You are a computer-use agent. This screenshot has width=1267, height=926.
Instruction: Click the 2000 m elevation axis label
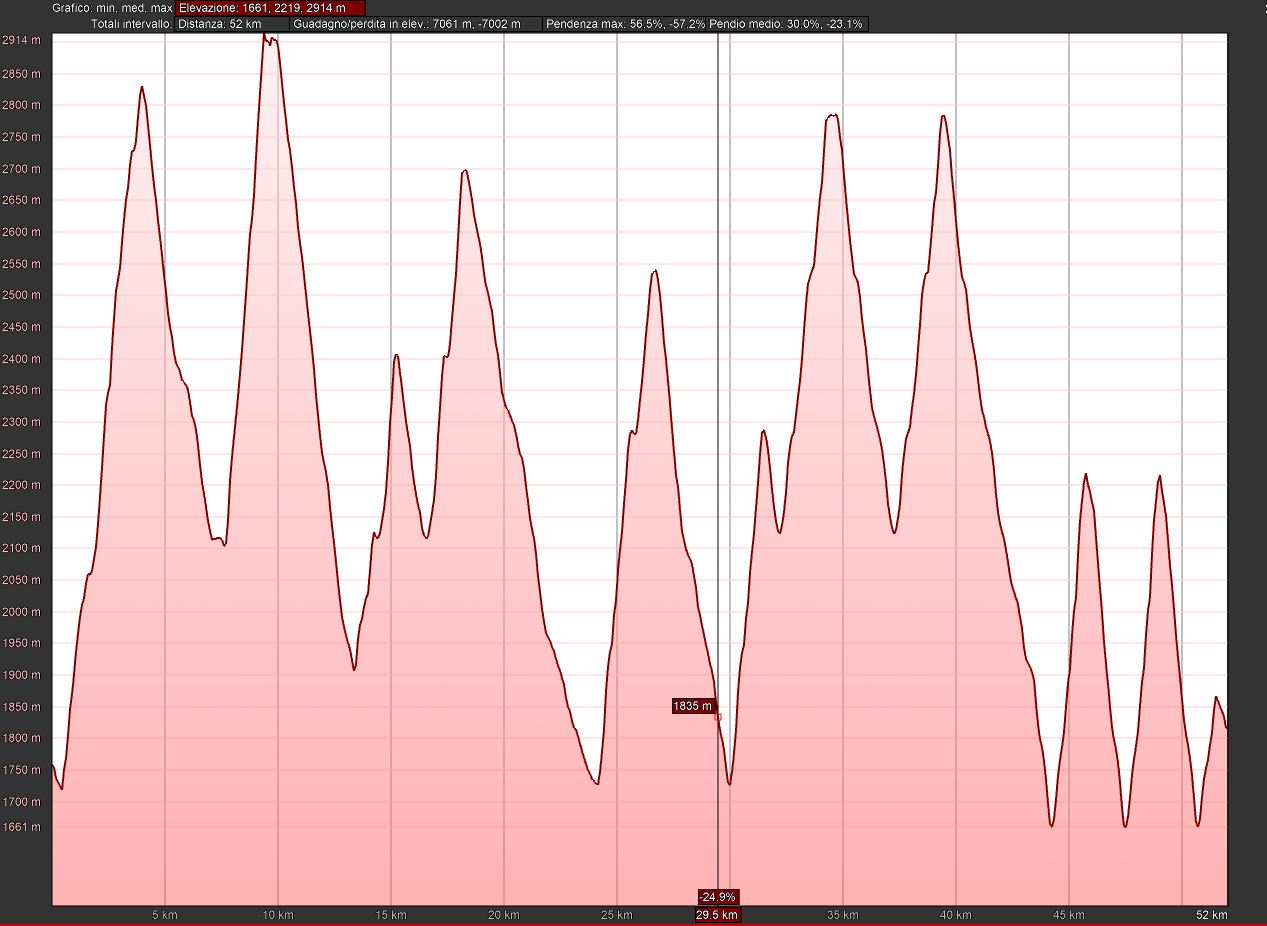pyautogui.click(x=22, y=613)
